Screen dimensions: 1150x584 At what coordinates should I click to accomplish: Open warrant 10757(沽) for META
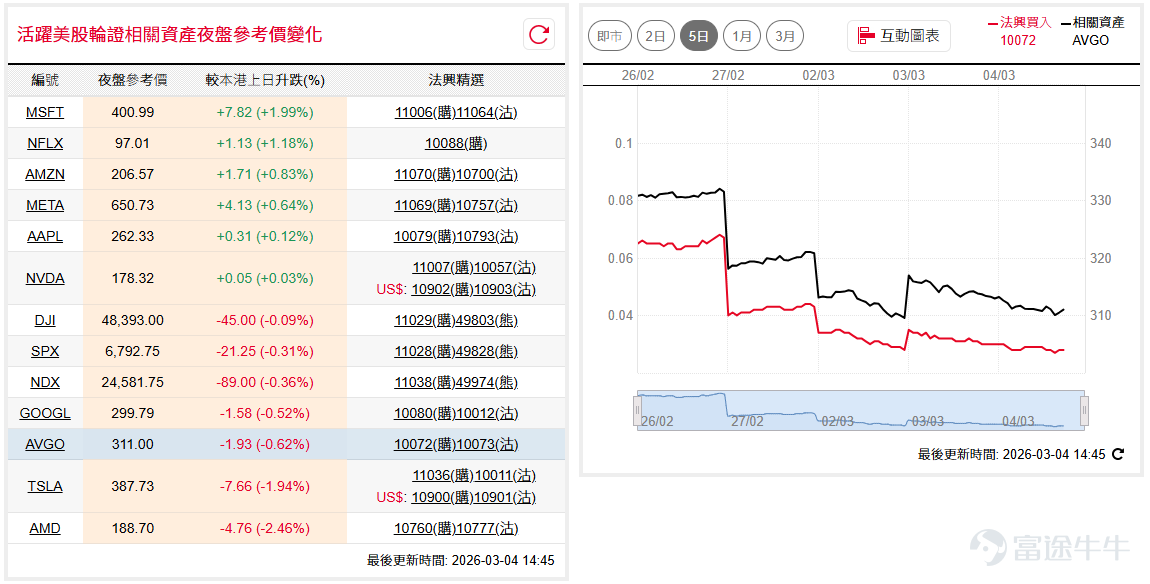pyautogui.click(x=487, y=205)
